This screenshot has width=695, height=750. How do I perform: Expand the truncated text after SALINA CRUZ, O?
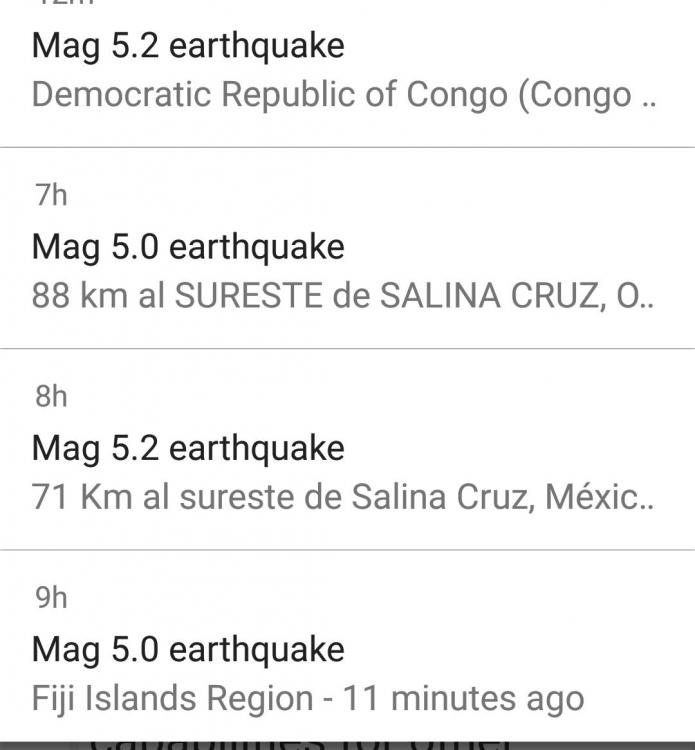[x=648, y=299]
